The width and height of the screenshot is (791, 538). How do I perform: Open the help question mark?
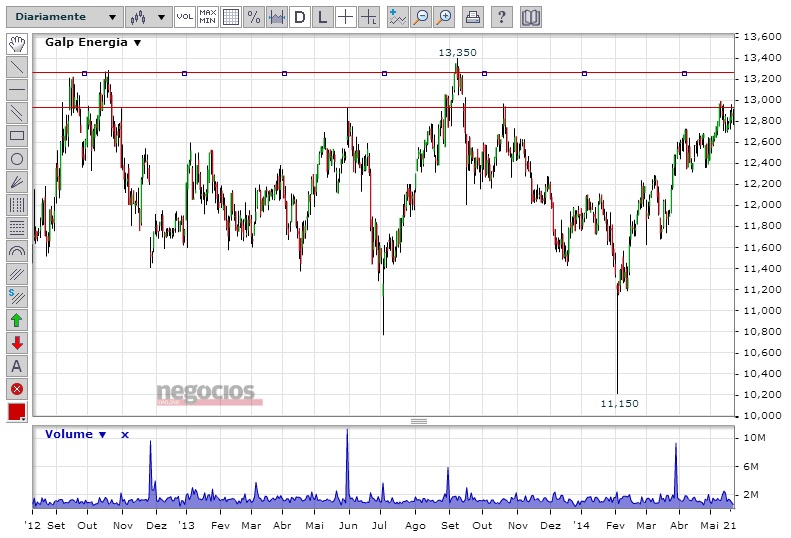[x=501, y=17]
